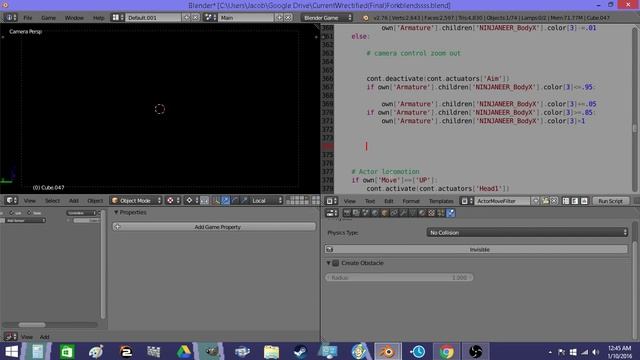The image size is (640, 360).
Task: Open the Game menu
Action: (48, 18)
